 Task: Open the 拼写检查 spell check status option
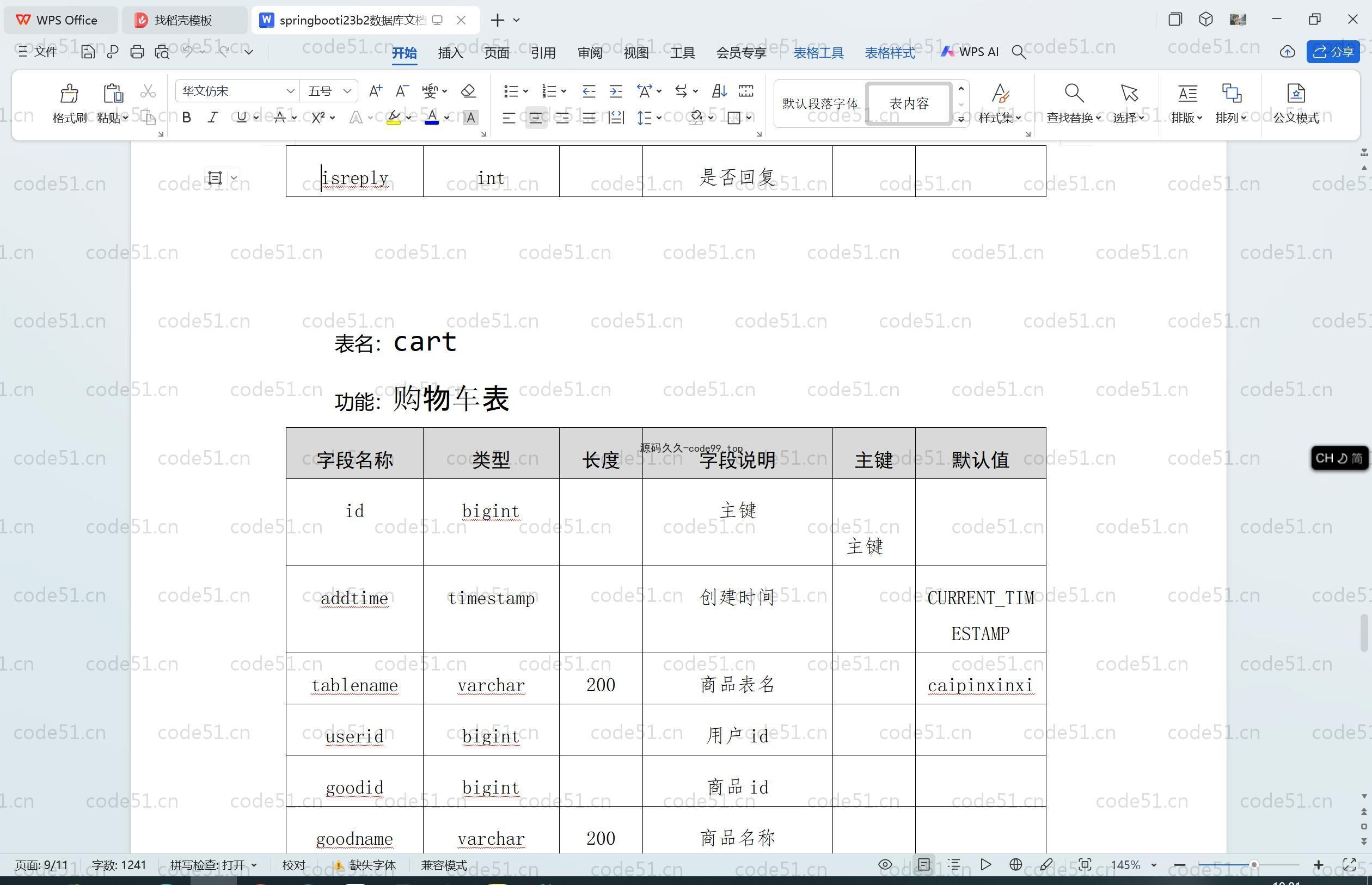pos(213,865)
